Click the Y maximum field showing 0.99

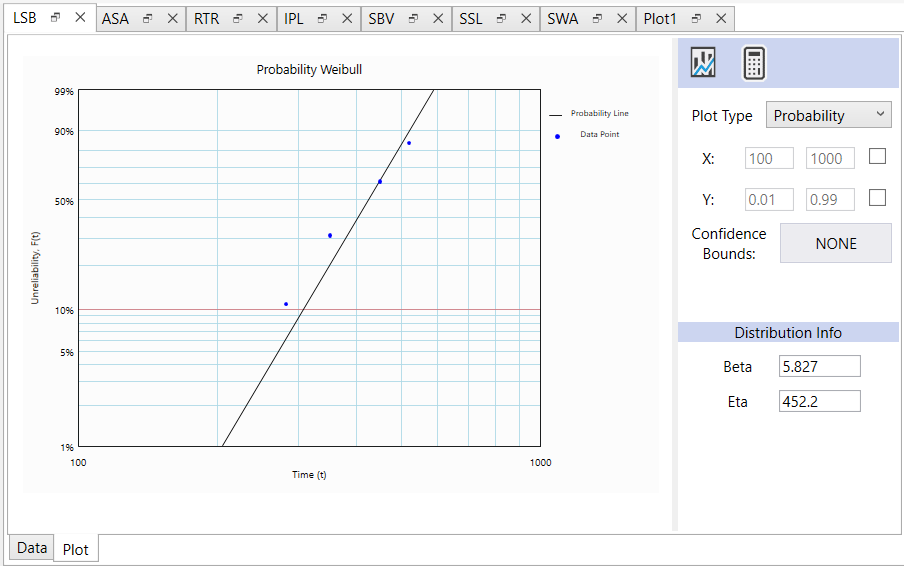(830, 199)
